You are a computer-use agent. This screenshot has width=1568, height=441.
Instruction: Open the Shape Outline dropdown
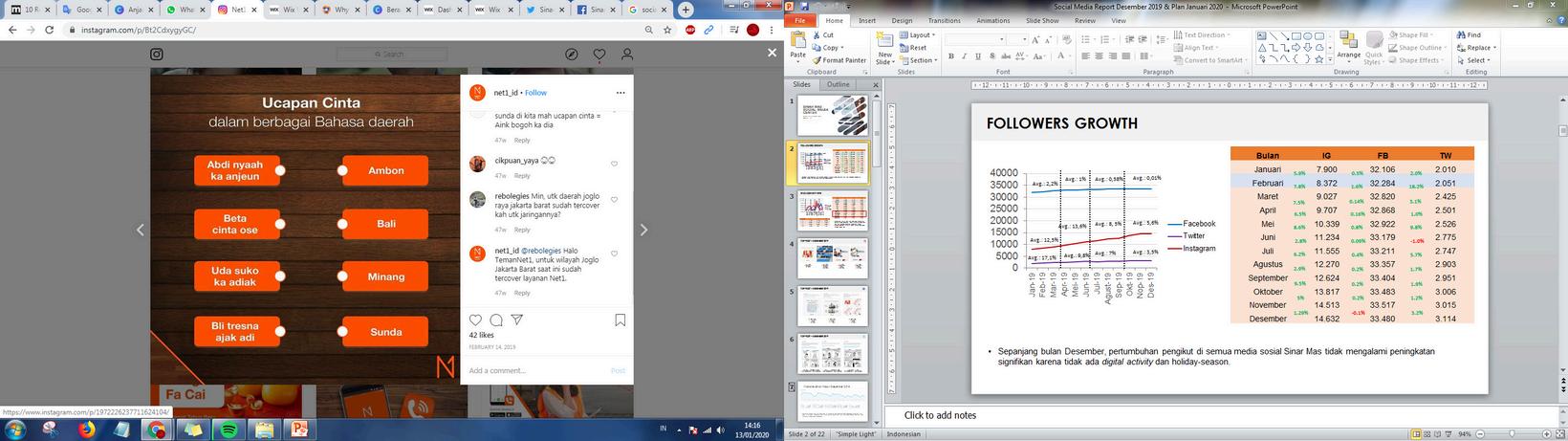[x=1418, y=48]
